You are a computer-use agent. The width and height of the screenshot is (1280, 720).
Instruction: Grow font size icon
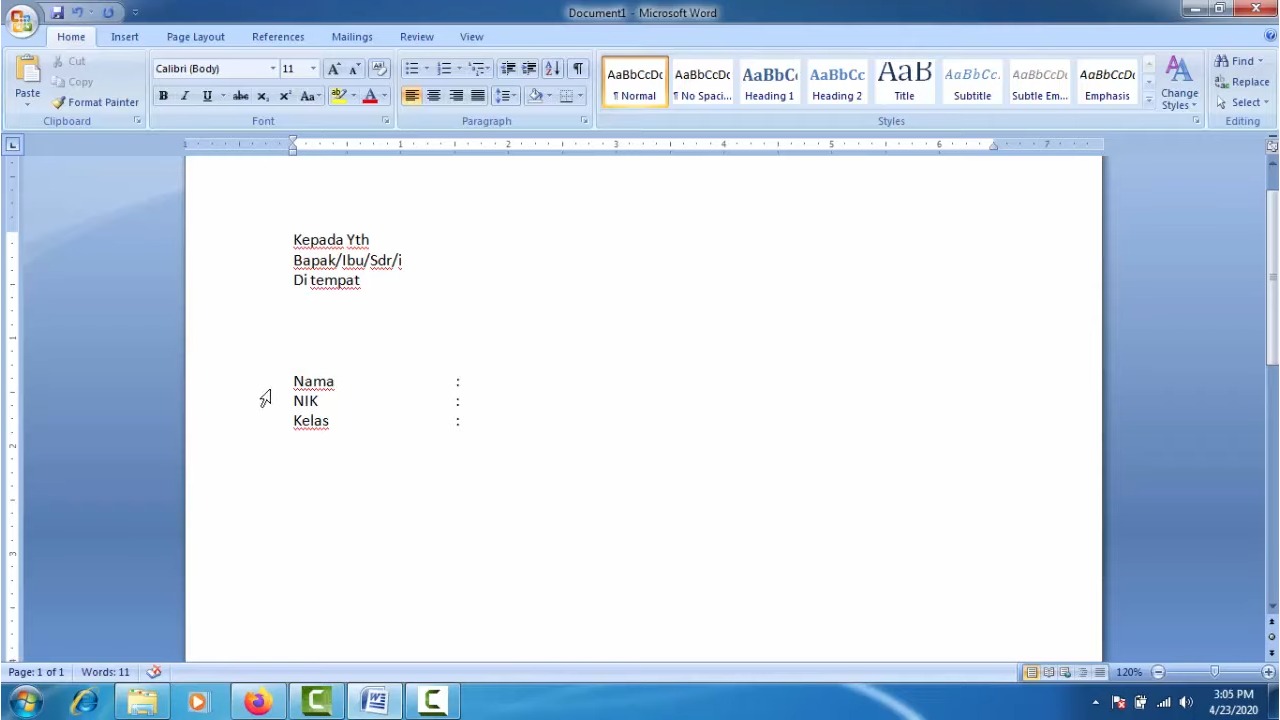point(334,68)
